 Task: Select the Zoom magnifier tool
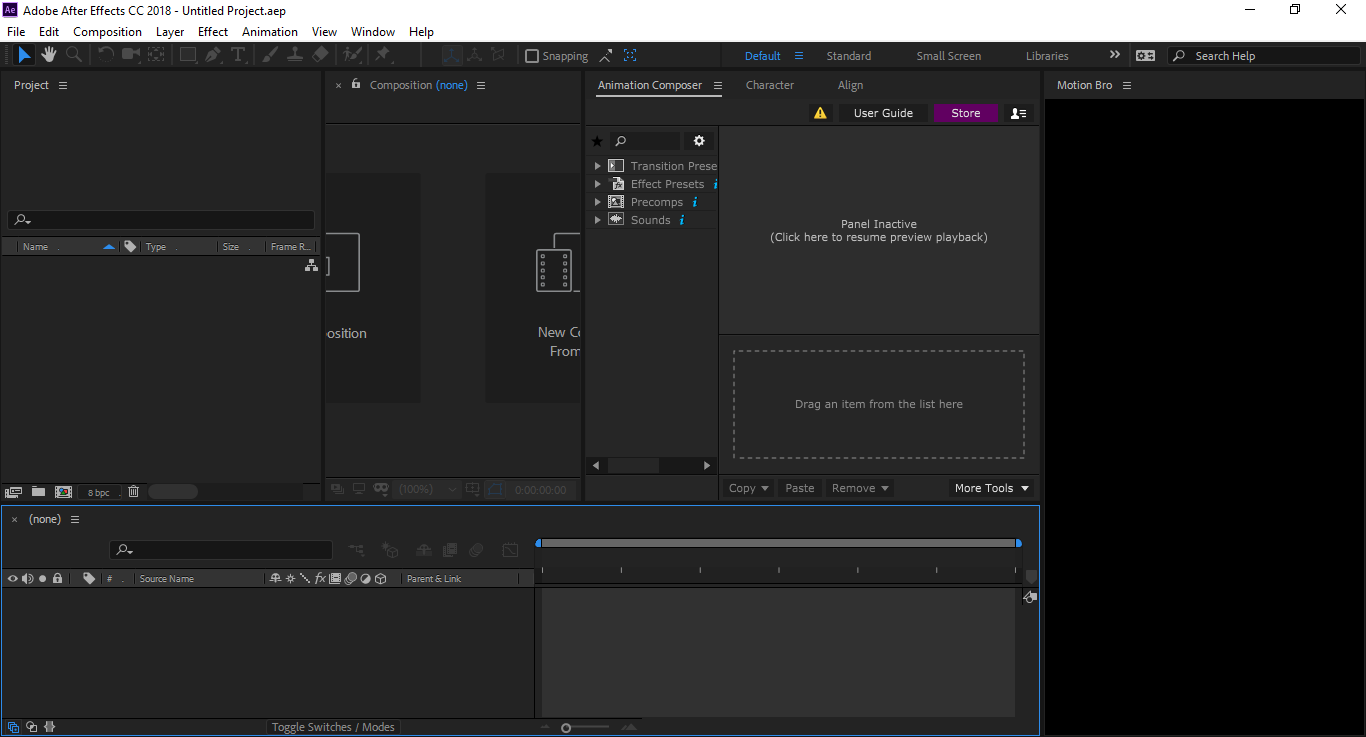click(73, 55)
